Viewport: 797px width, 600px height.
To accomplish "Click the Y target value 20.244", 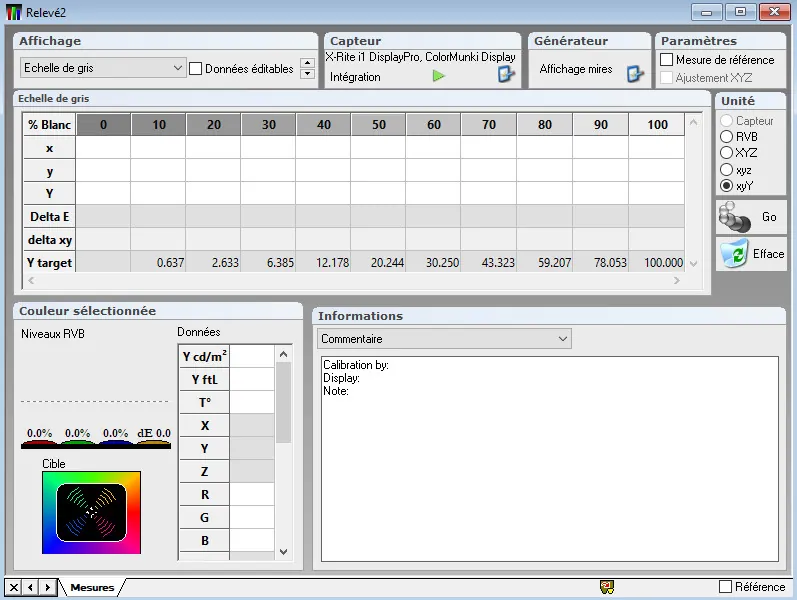I will click(x=378, y=262).
